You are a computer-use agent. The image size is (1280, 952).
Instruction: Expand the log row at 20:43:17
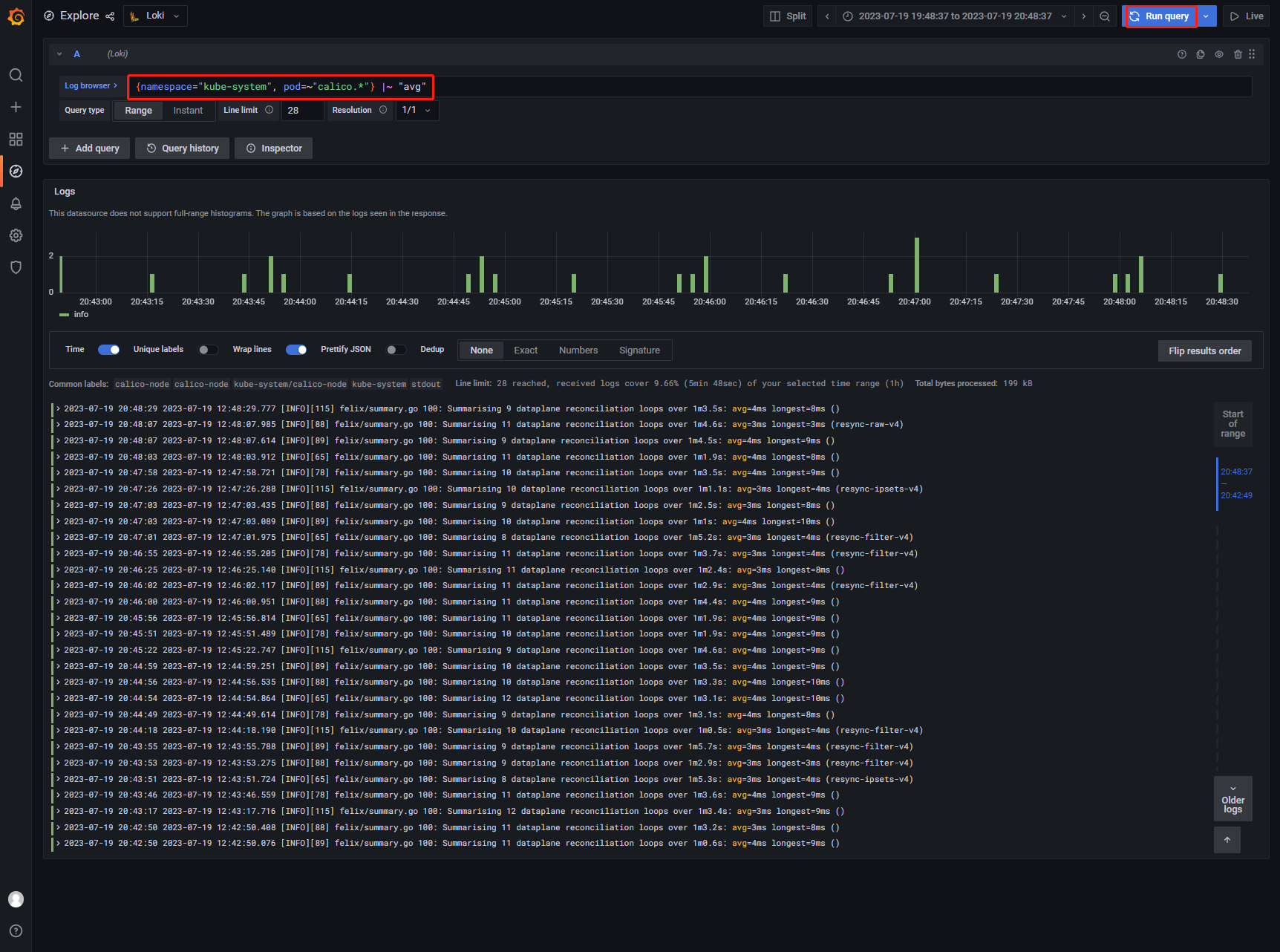pos(59,812)
